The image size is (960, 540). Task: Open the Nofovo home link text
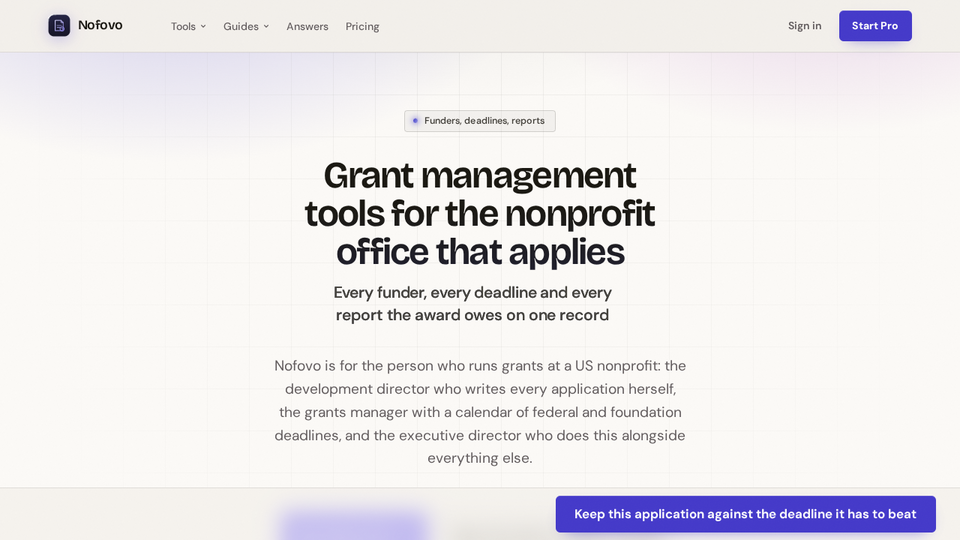[100, 25]
